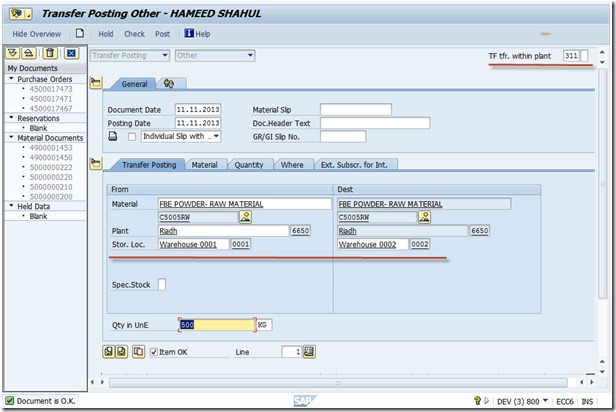Click Doc.Header Text field
616x412 pixels.
[375, 123]
